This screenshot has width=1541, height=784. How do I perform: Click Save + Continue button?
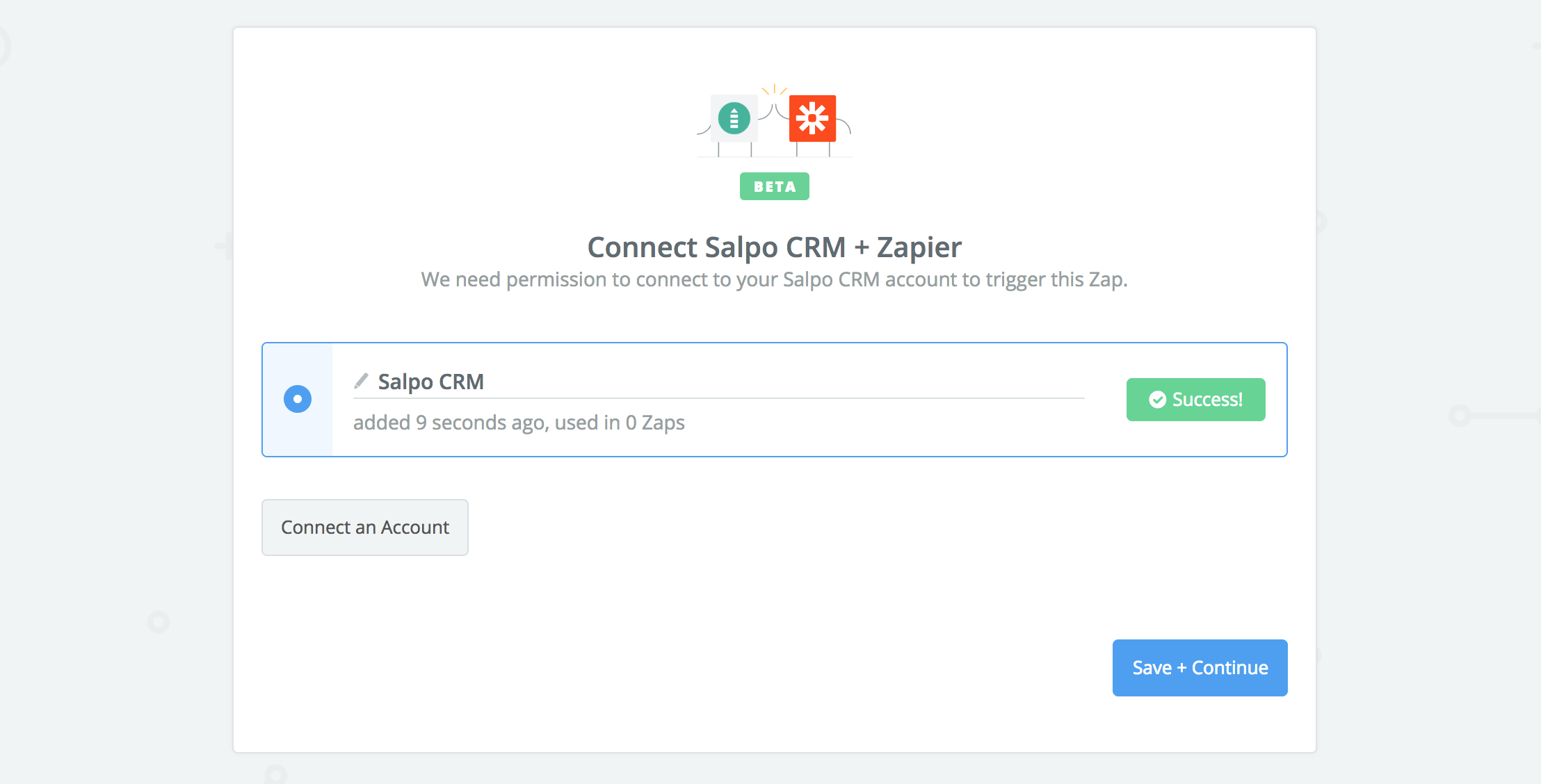[x=1200, y=668]
